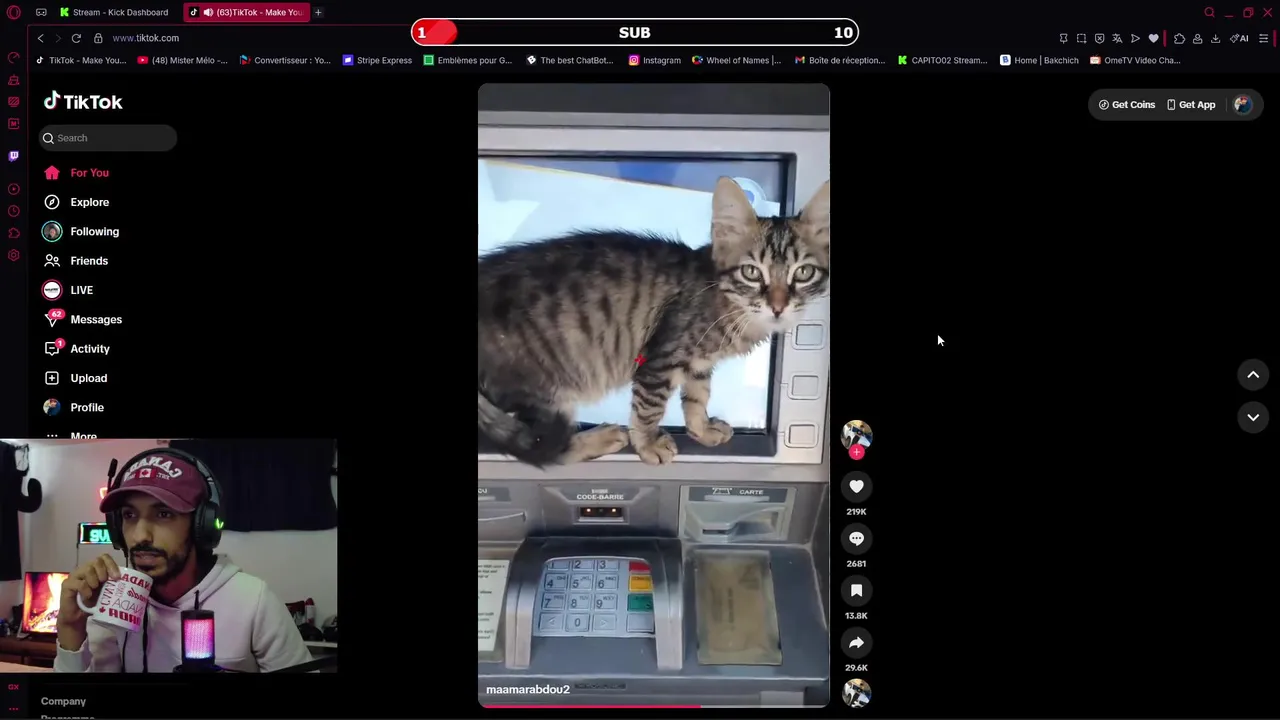Open The best ChatBot bookmark
Image resolution: width=1280 pixels, height=720 pixels.
click(x=569, y=60)
